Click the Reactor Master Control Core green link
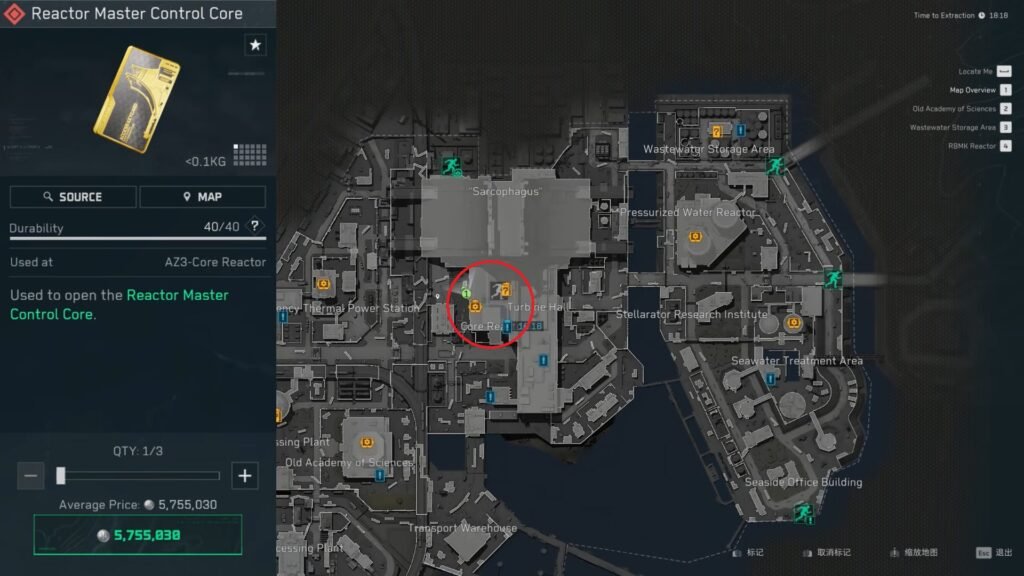This screenshot has height=576, width=1024. 119,304
